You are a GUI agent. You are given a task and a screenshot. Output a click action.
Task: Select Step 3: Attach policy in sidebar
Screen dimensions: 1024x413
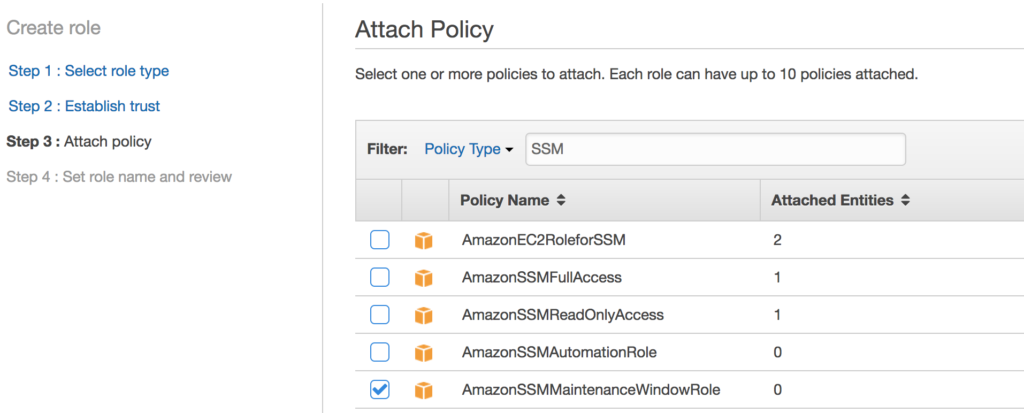pyautogui.click(x=79, y=141)
